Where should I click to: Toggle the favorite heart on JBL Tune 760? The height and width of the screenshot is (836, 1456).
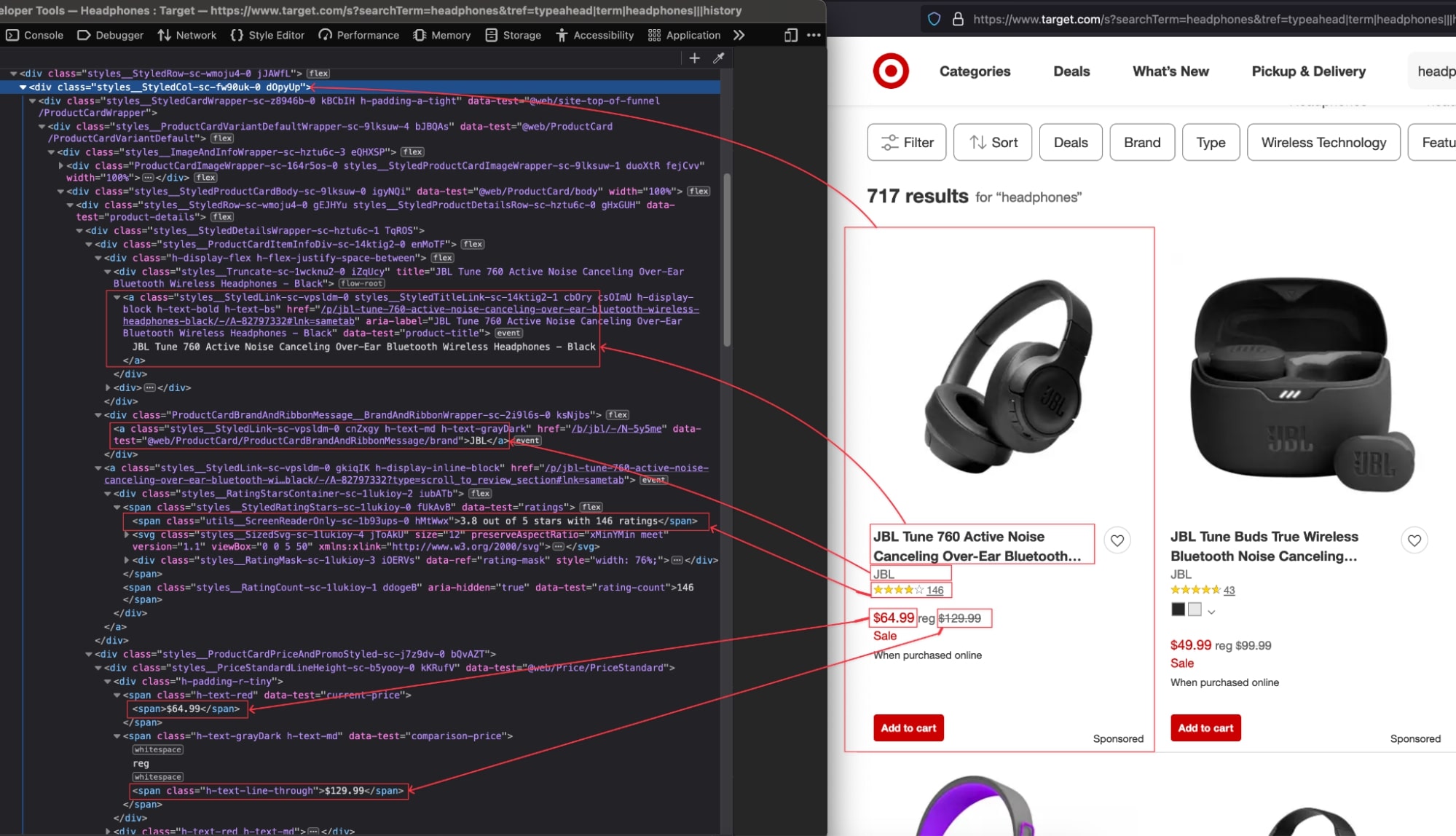pyautogui.click(x=1117, y=540)
